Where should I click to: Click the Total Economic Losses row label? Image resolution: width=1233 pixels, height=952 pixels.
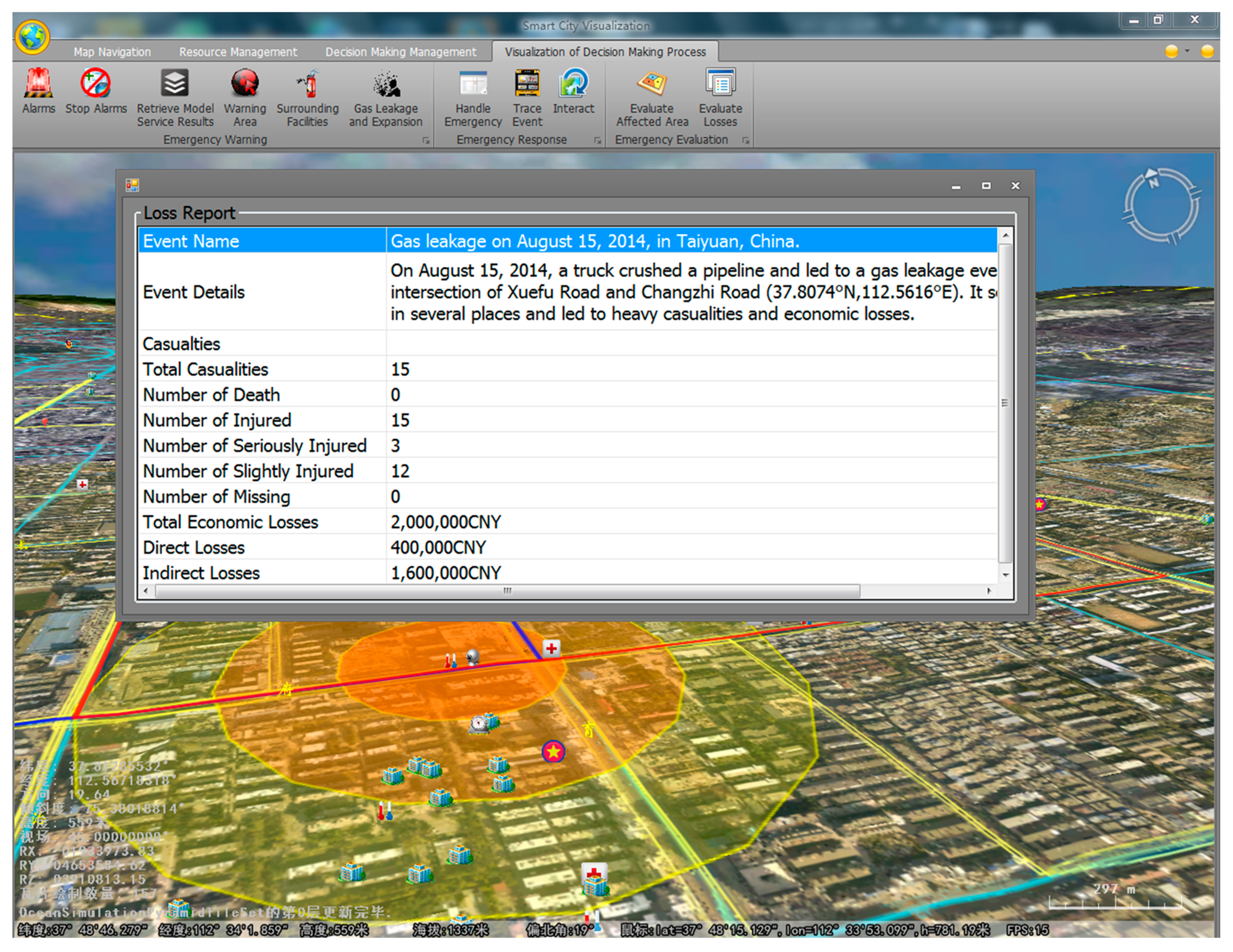230,522
